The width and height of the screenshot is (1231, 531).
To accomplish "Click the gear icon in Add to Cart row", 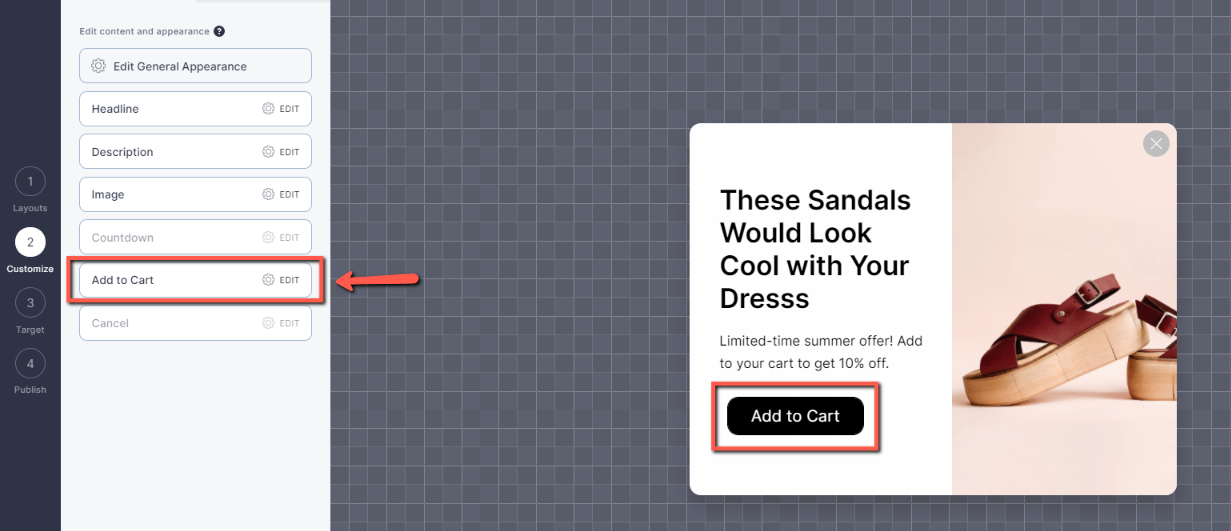I will point(268,280).
